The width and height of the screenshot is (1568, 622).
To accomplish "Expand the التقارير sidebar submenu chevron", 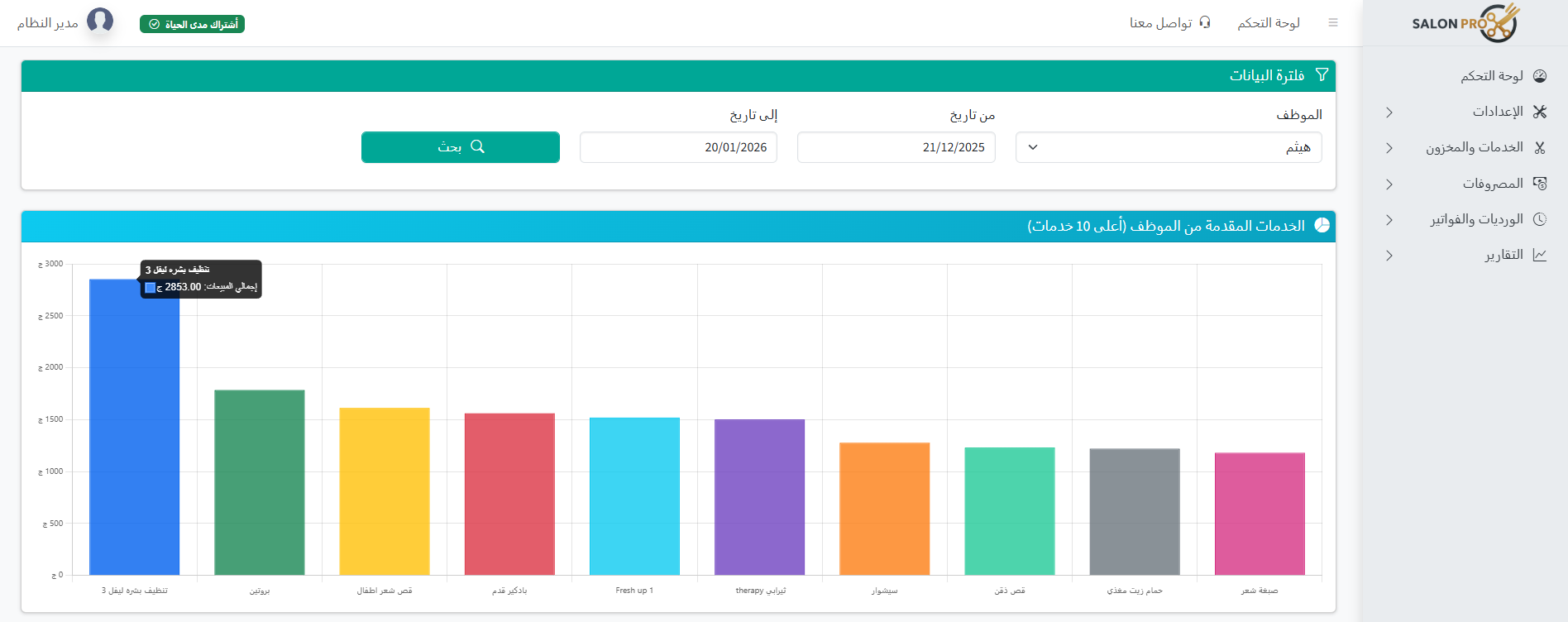I will pos(1389,256).
